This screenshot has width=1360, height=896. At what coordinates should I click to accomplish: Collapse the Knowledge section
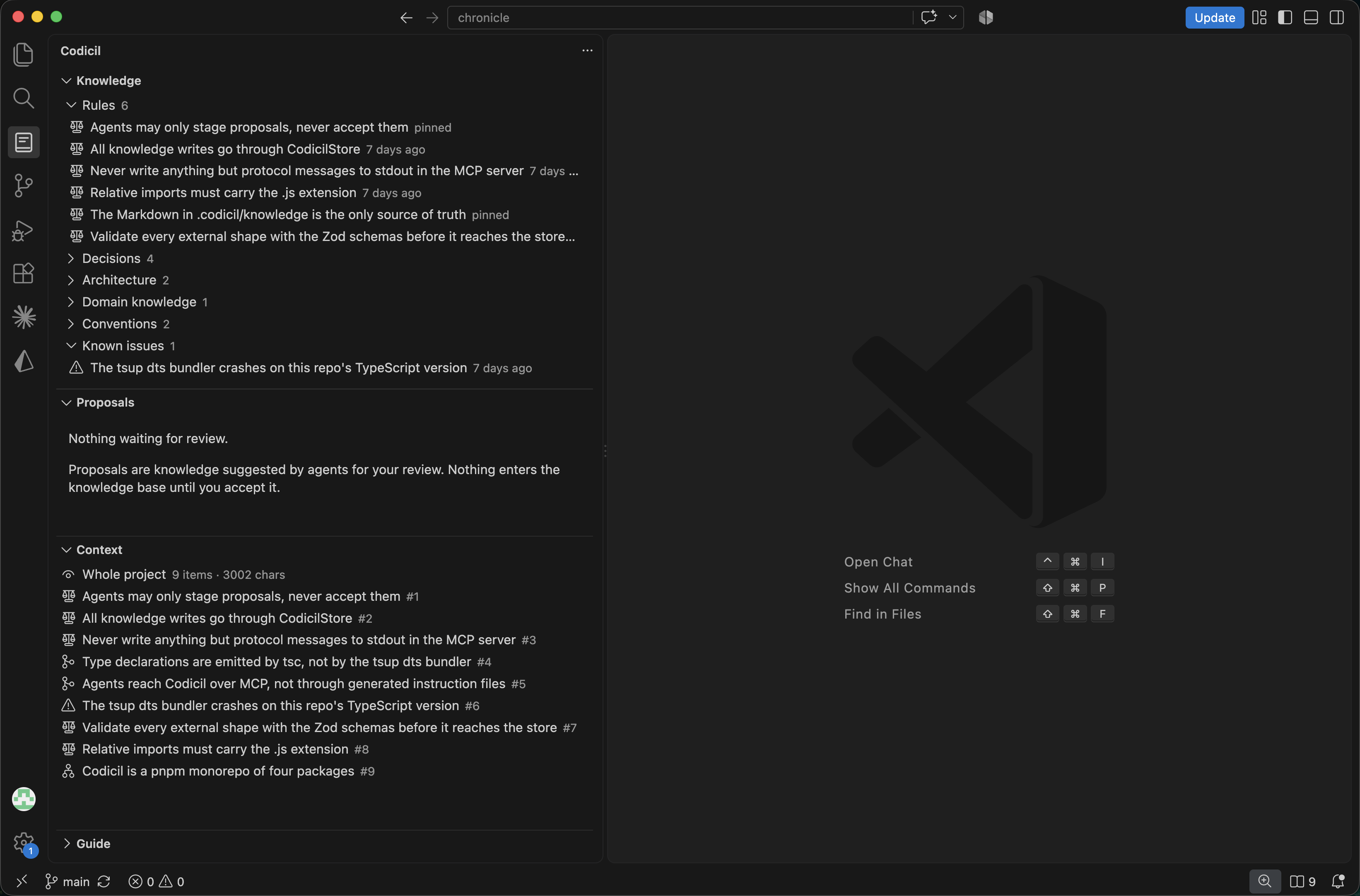point(66,81)
